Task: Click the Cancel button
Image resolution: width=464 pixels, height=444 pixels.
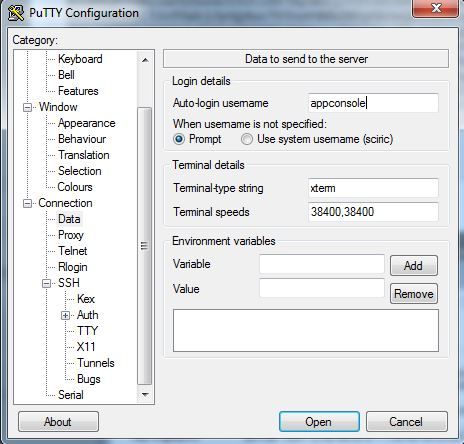Action: tap(407, 422)
